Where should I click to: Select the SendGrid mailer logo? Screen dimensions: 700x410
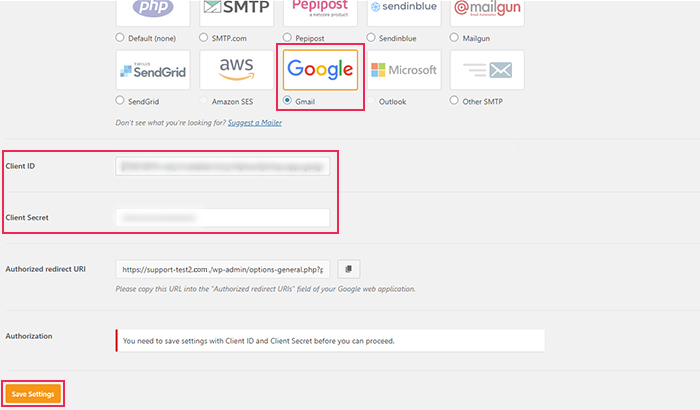click(153, 70)
